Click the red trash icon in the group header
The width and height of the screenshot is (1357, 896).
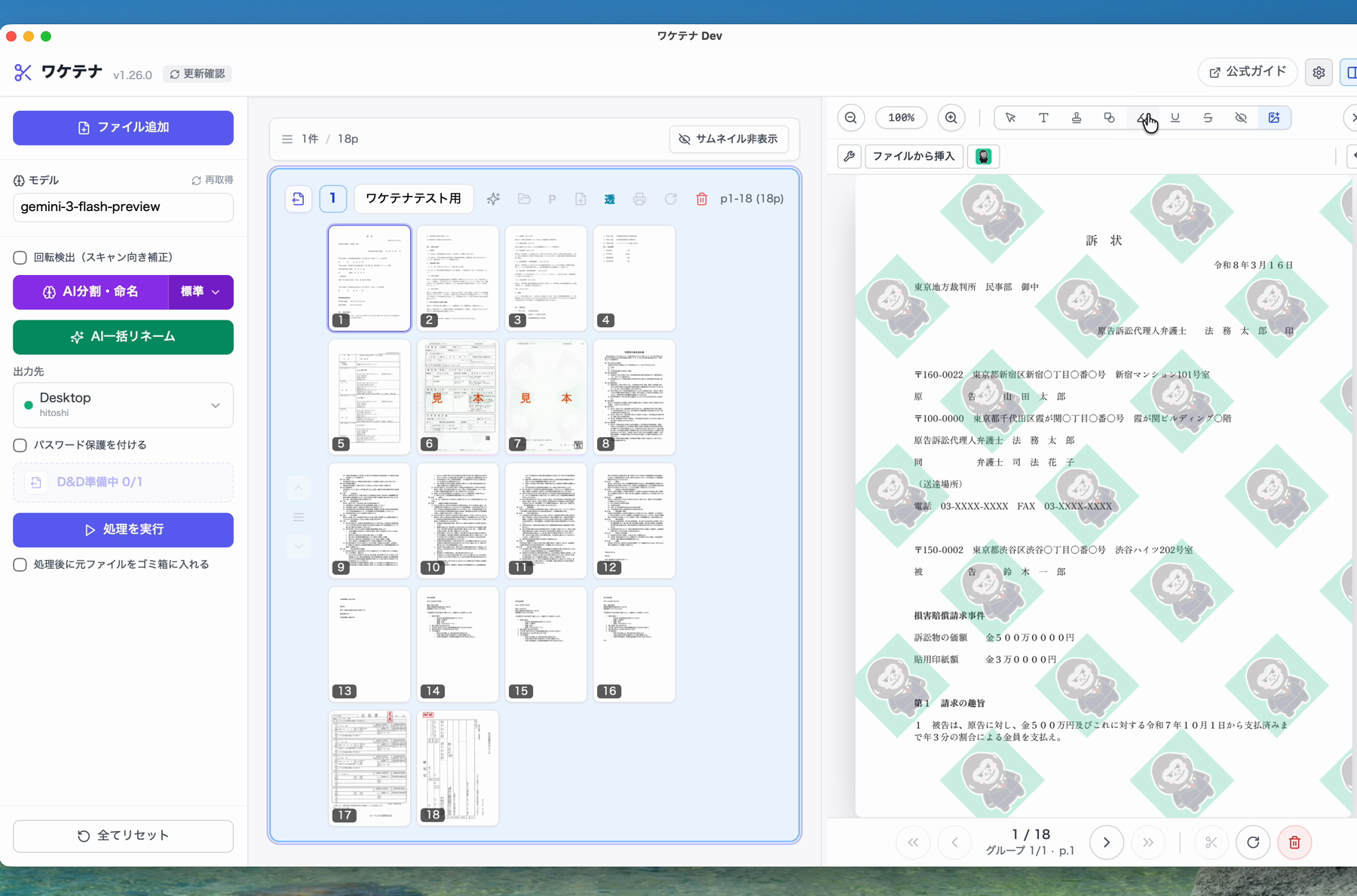702,199
